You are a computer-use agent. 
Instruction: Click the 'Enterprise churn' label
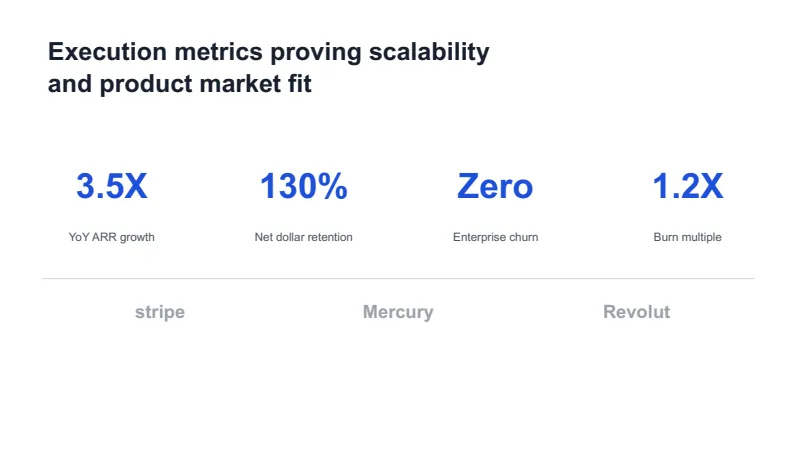[495, 237]
